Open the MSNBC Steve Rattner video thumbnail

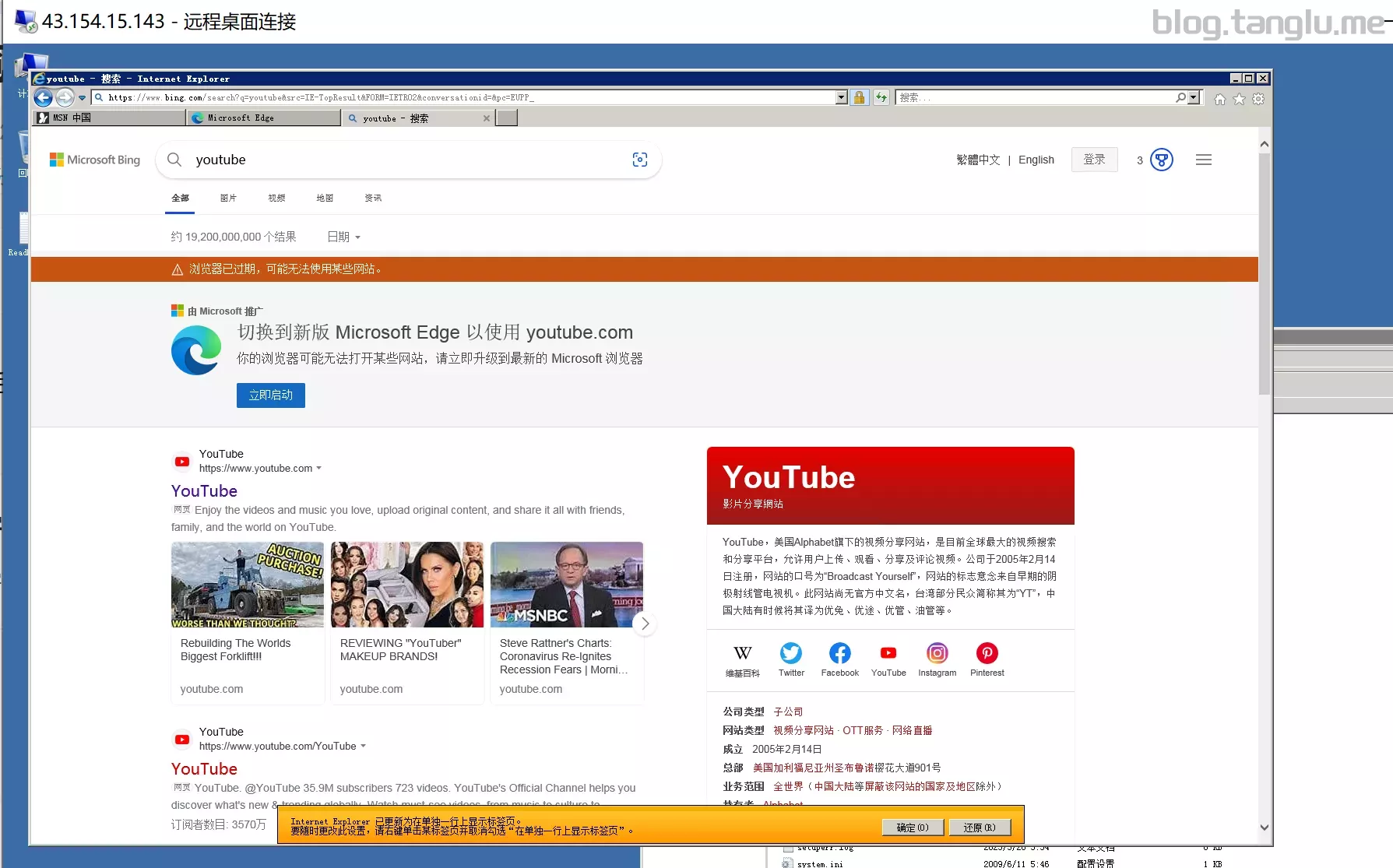(566, 585)
